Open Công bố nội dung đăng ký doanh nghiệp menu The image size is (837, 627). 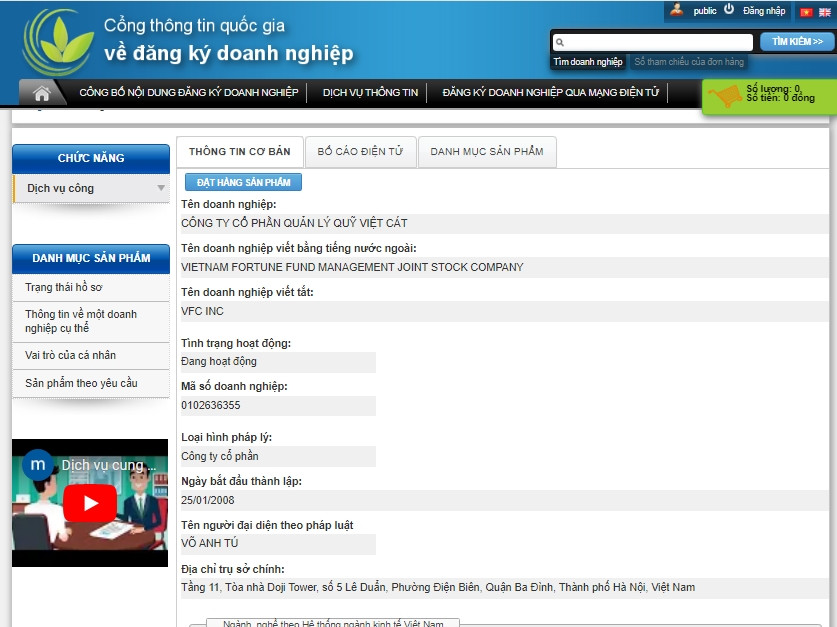pos(188,93)
